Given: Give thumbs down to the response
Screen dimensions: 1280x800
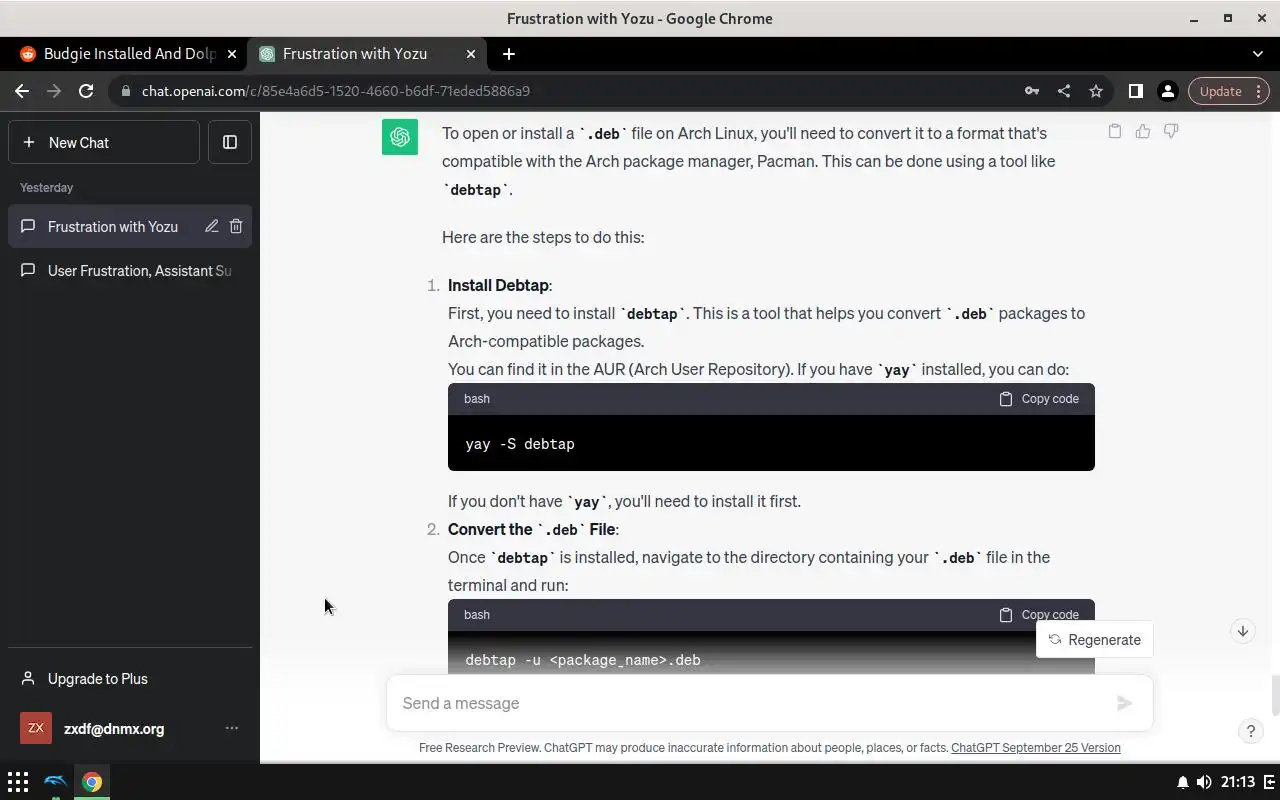Looking at the screenshot, I should pyautogui.click(x=1171, y=131).
